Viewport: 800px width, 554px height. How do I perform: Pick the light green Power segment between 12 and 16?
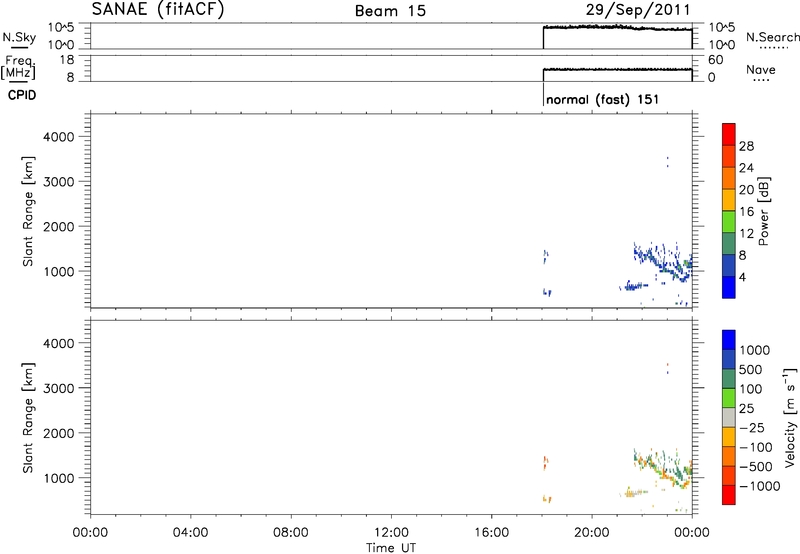(729, 221)
